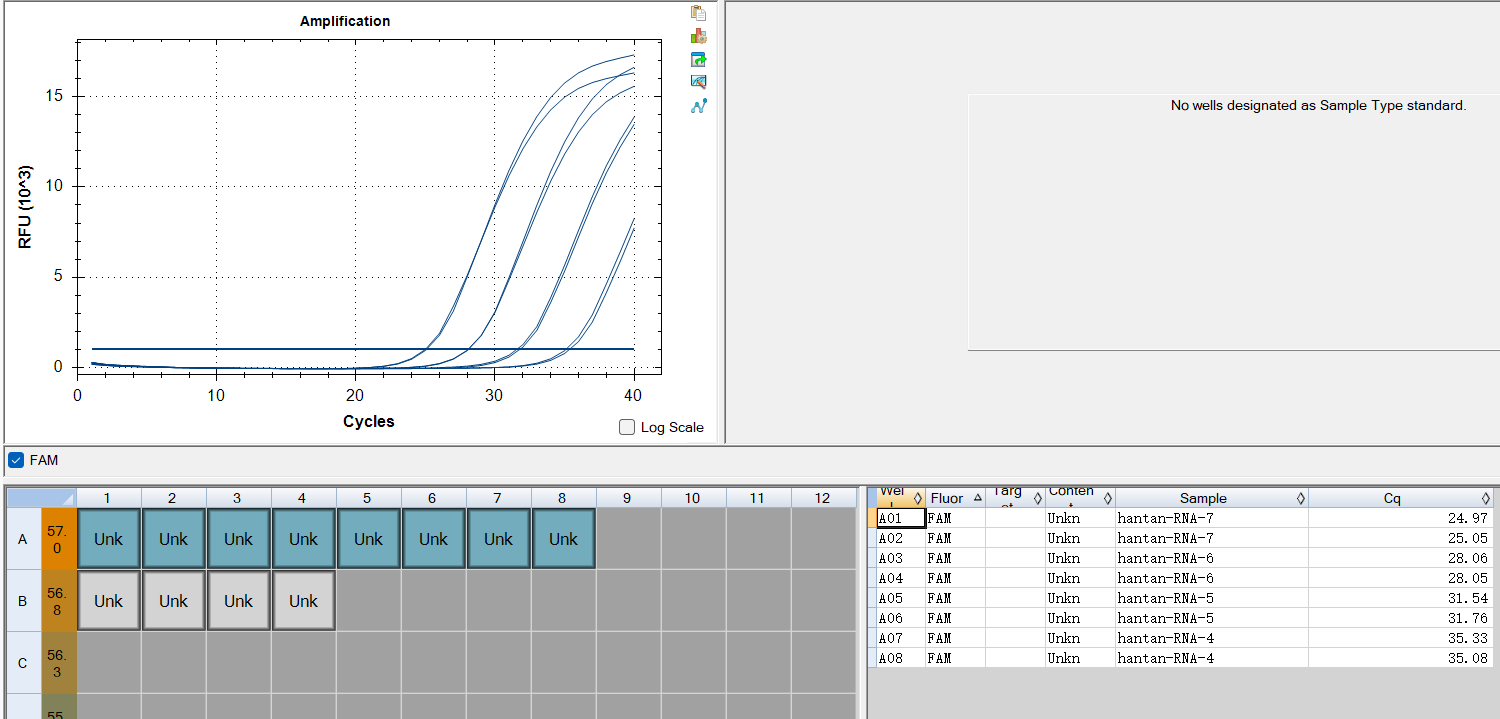Click well cell A03 in table
Viewport: 1500px width, 719px height.
tap(901, 558)
